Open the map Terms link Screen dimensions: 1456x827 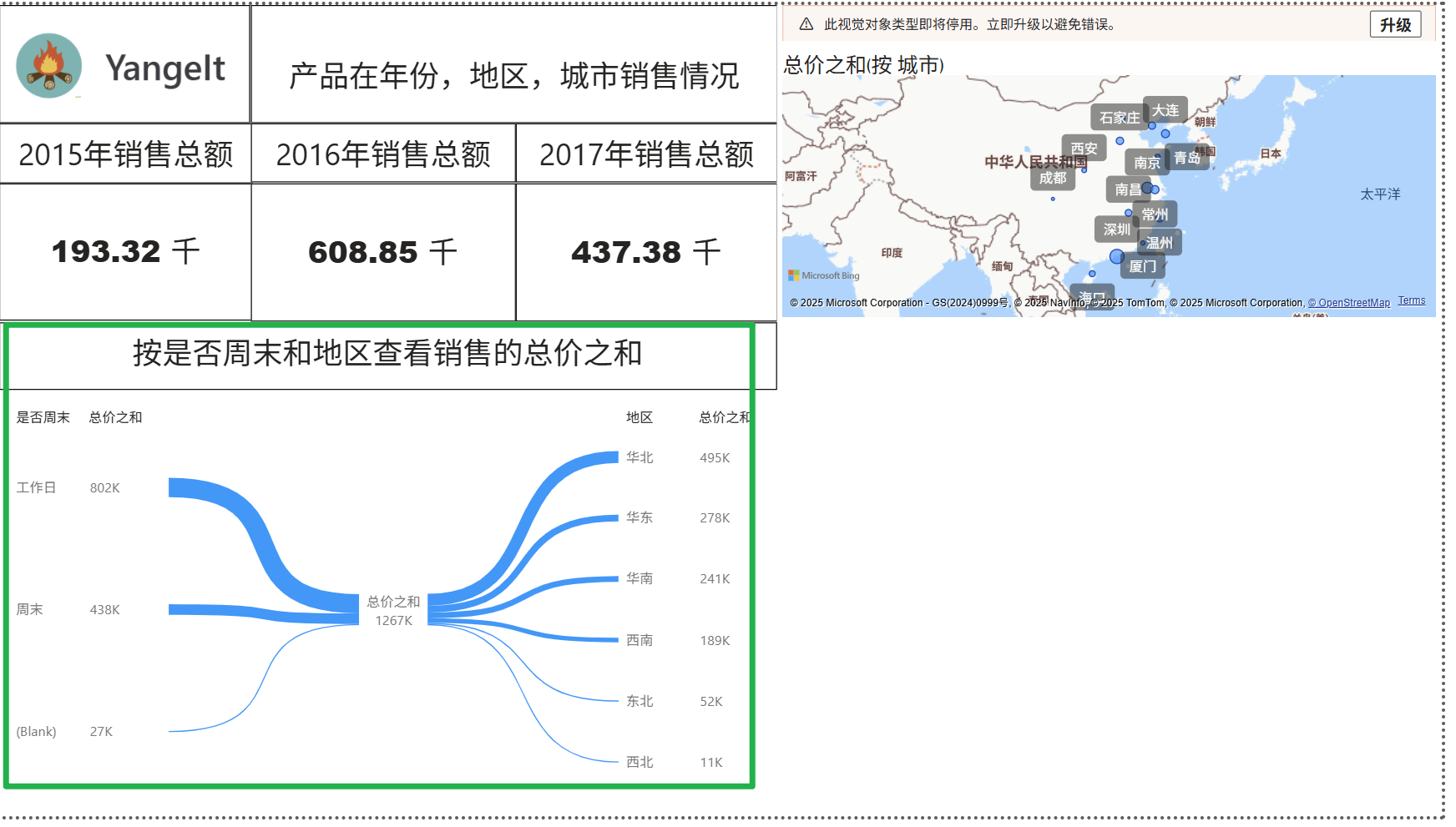tap(1411, 300)
